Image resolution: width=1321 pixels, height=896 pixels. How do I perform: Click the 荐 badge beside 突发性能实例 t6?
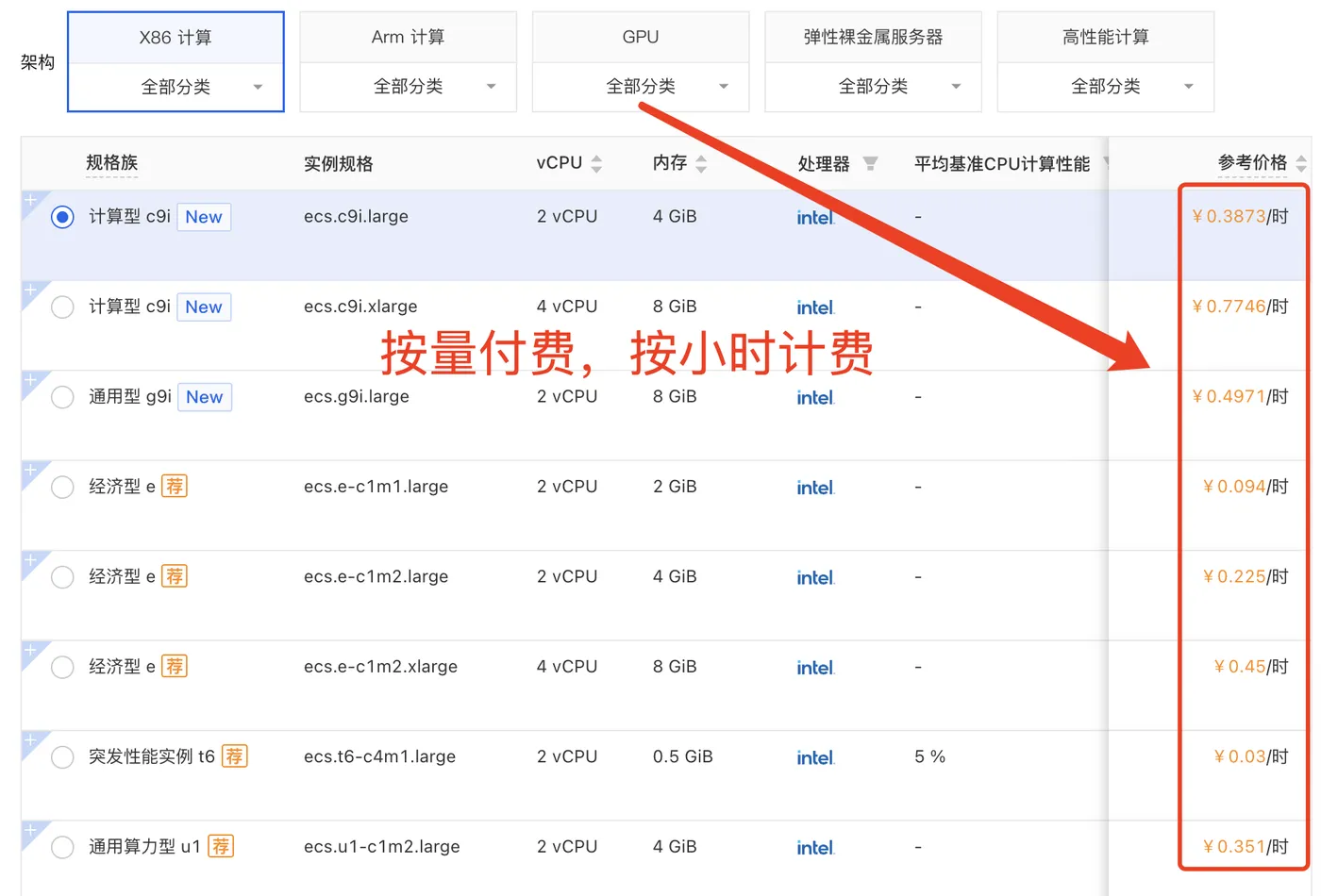(x=234, y=756)
